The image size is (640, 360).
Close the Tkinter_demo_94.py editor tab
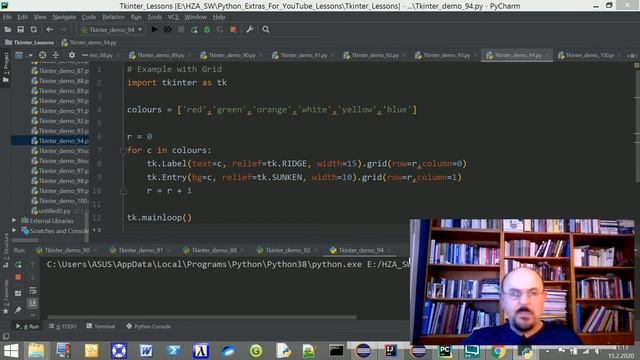click(548, 55)
